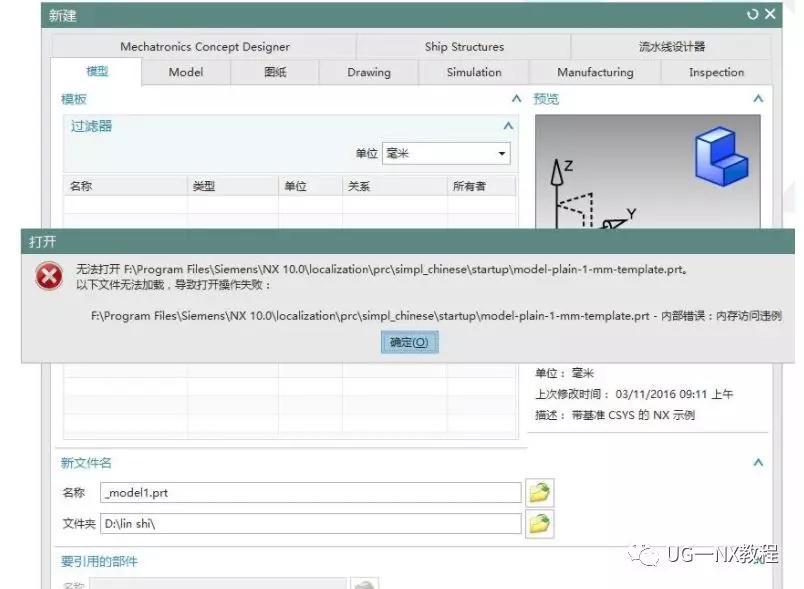This screenshot has width=804, height=589.
Task: Click the browse icon under 要引用的部件
Action: click(364, 583)
